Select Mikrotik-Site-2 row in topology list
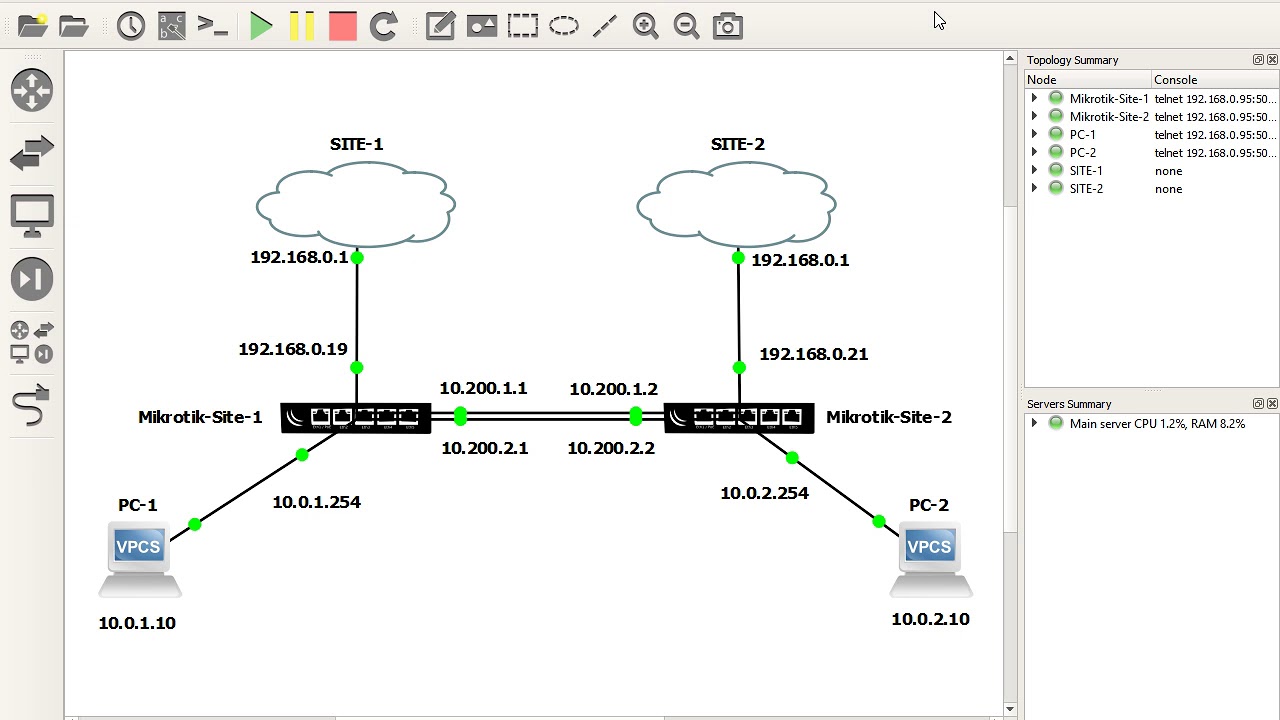This screenshot has width=1280, height=720. pyautogui.click(x=1152, y=117)
